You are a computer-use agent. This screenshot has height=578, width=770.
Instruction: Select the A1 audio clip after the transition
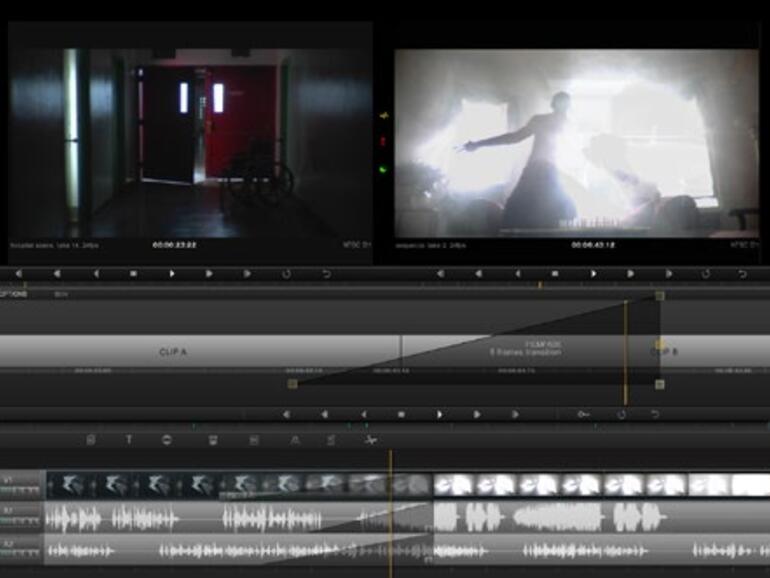pyautogui.click(x=602, y=517)
